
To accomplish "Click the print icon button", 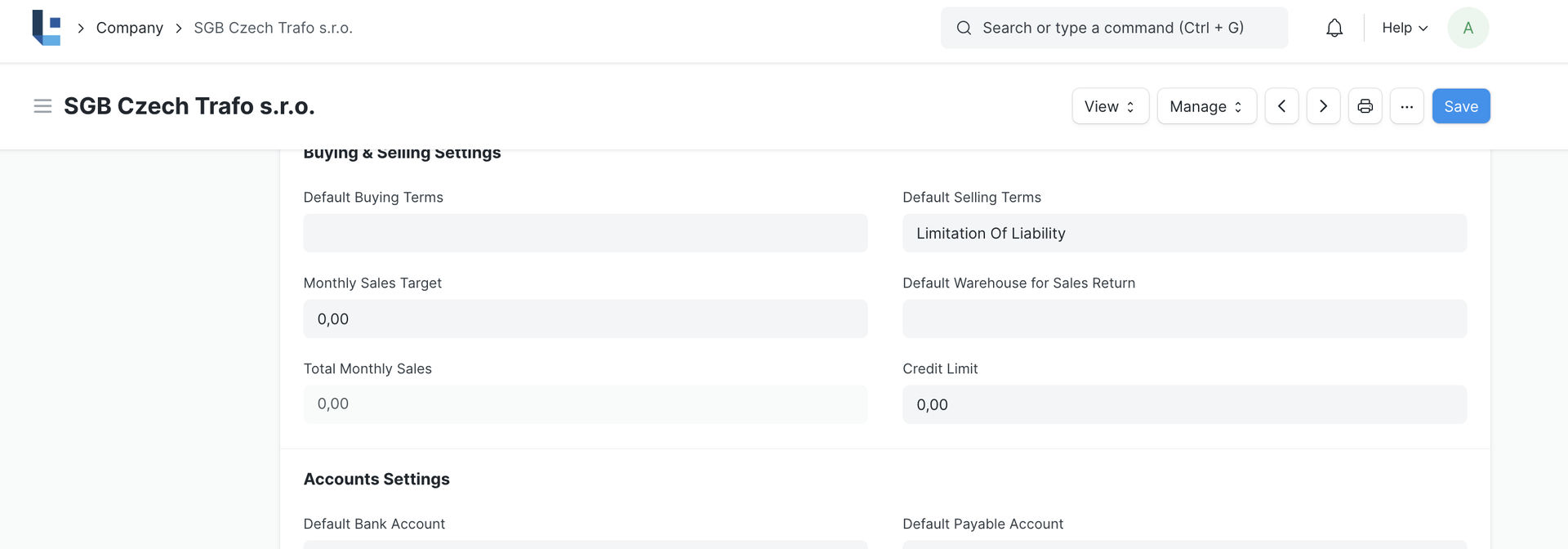I will tap(1365, 106).
